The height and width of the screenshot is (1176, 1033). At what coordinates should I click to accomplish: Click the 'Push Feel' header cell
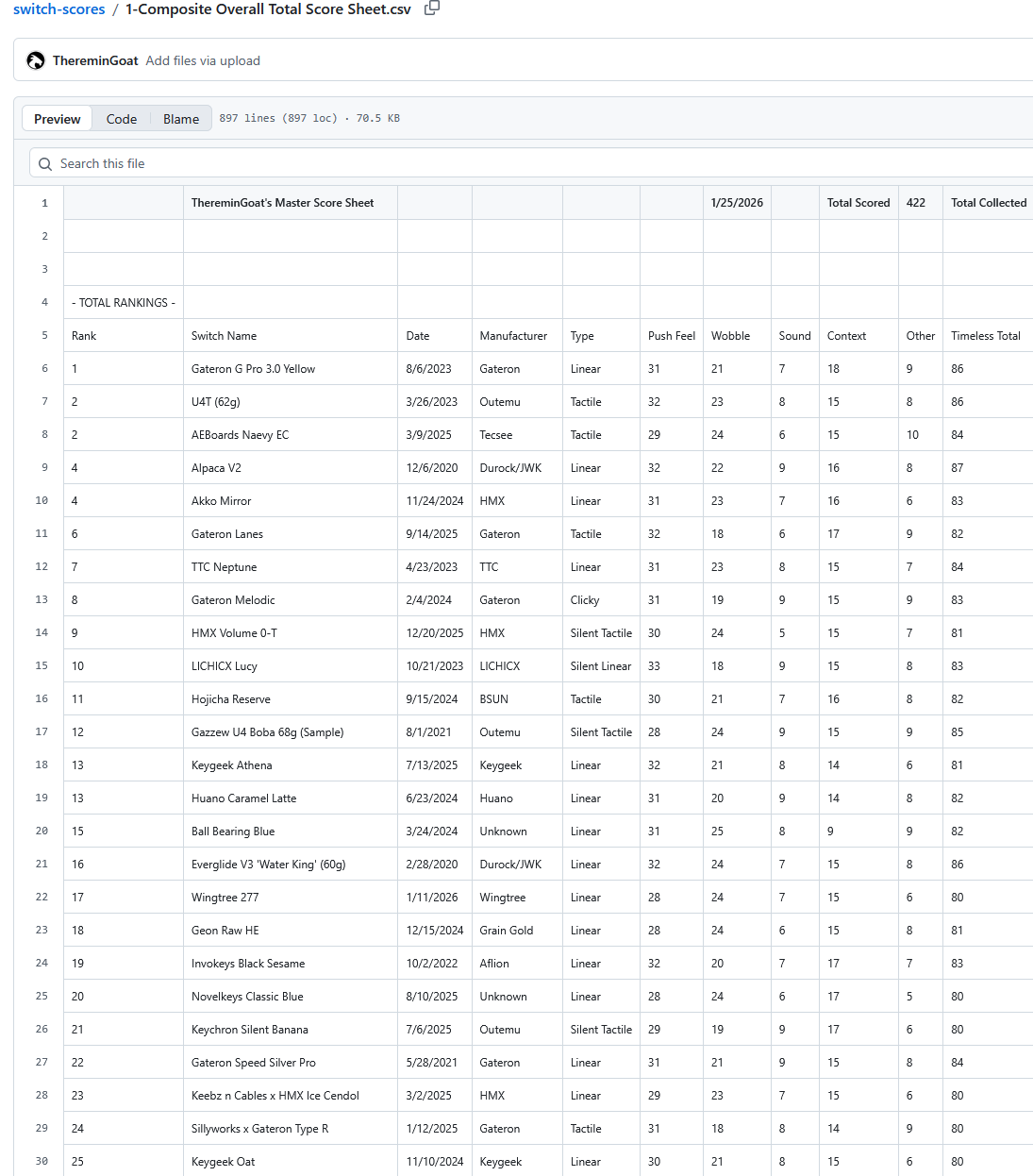pyautogui.click(x=672, y=335)
